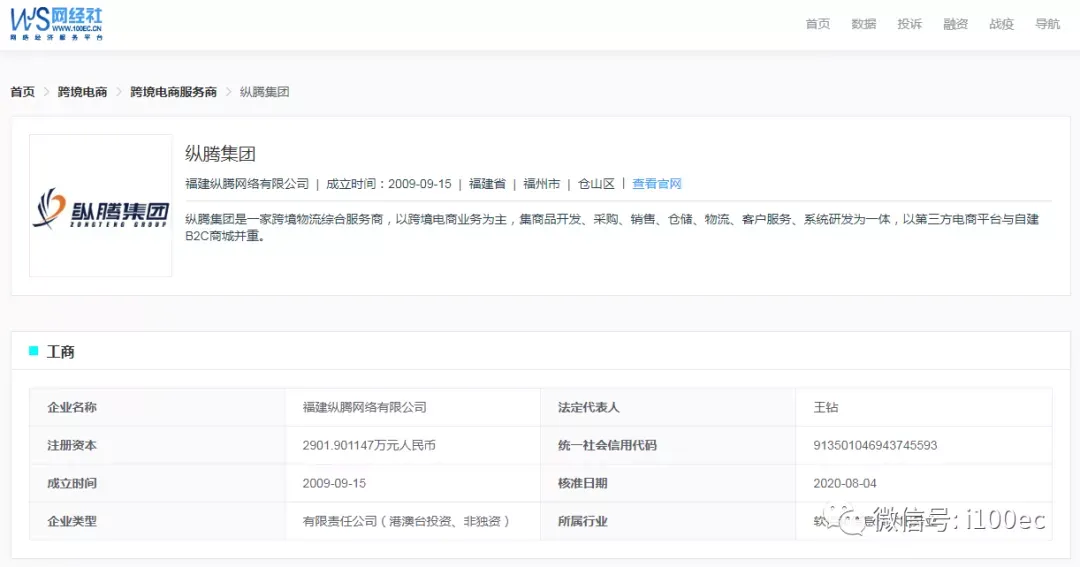
Task: Click the 注册资本 label cell
Action: click(158, 445)
